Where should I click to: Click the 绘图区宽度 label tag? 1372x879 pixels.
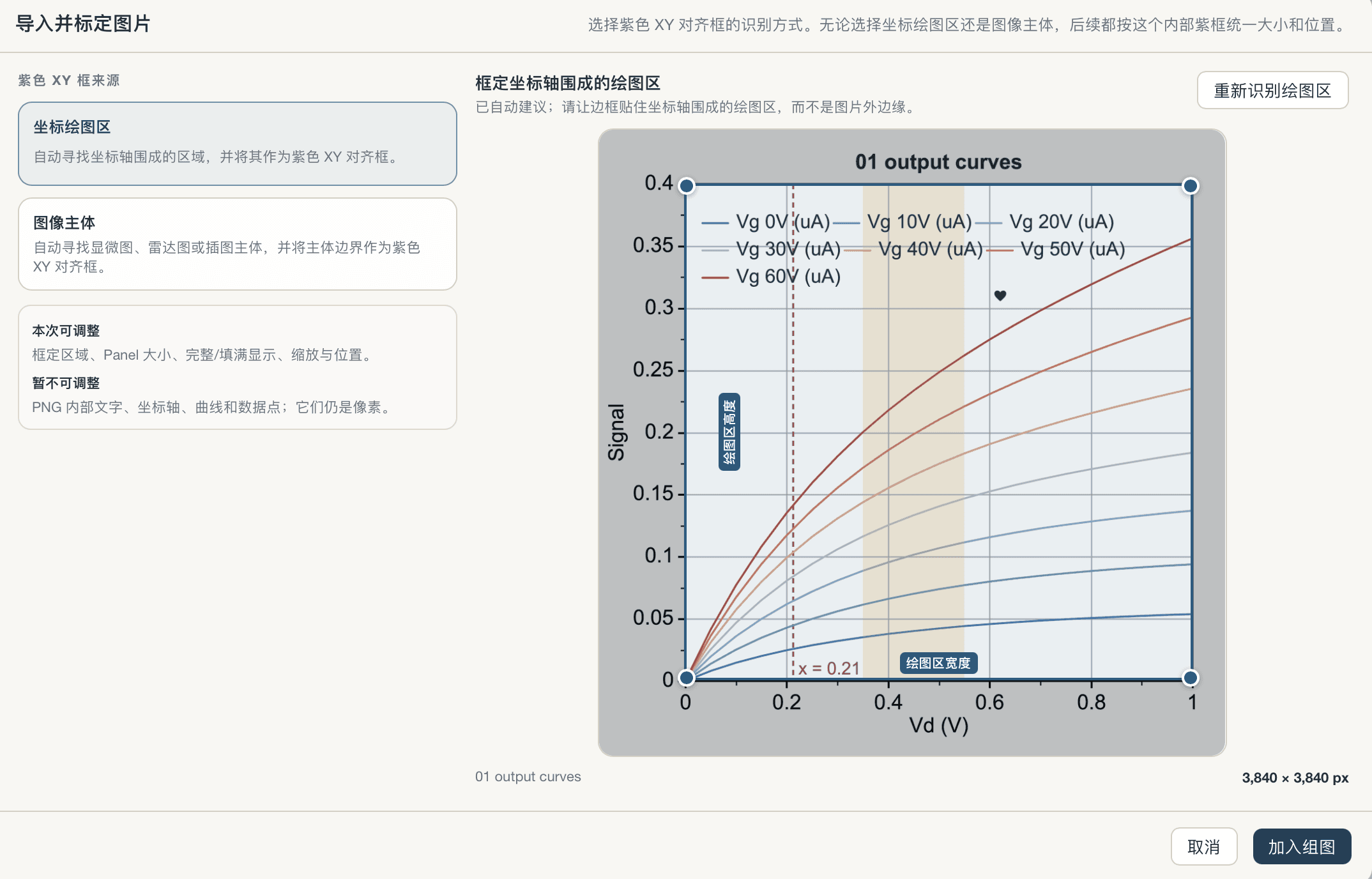(x=938, y=663)
